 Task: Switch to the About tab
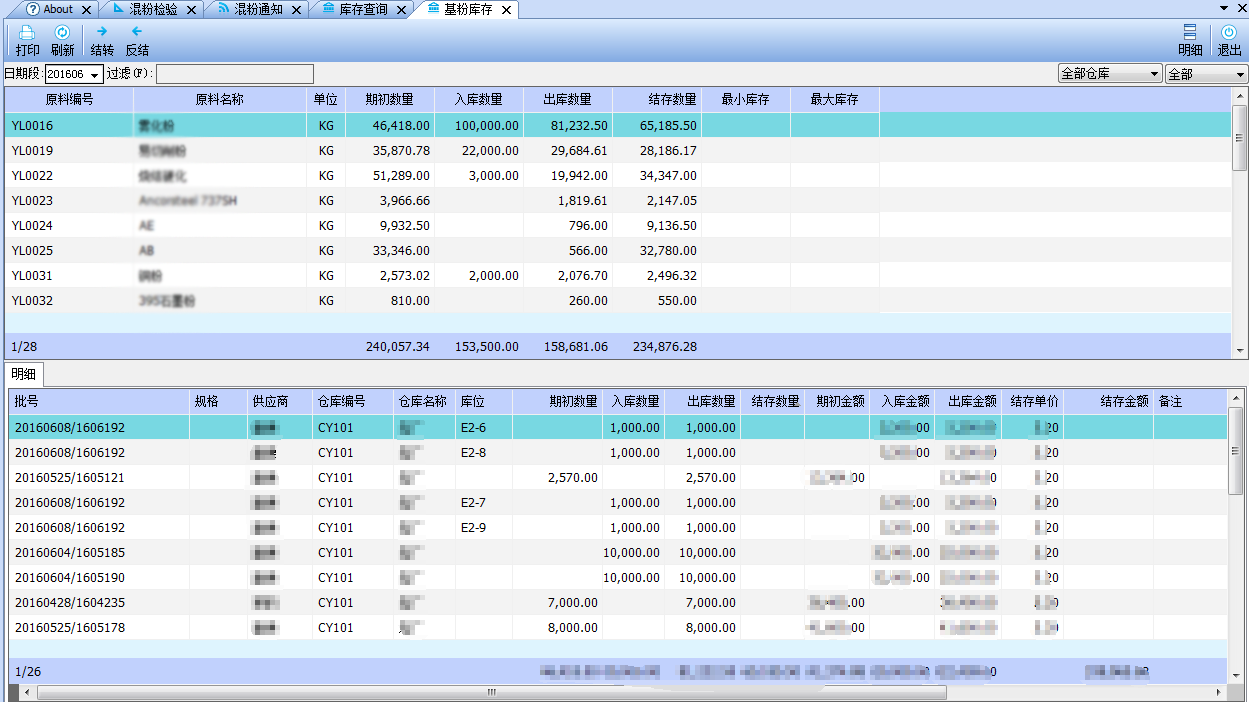58,9
